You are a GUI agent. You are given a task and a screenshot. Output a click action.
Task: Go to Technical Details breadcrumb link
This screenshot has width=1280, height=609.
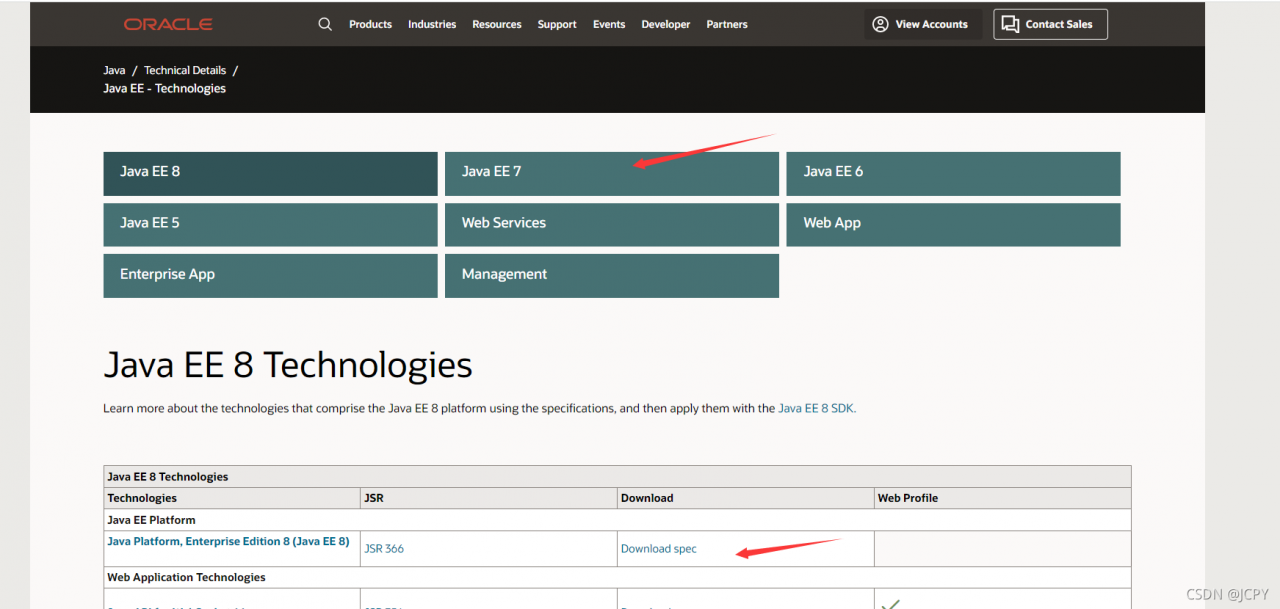185,70
